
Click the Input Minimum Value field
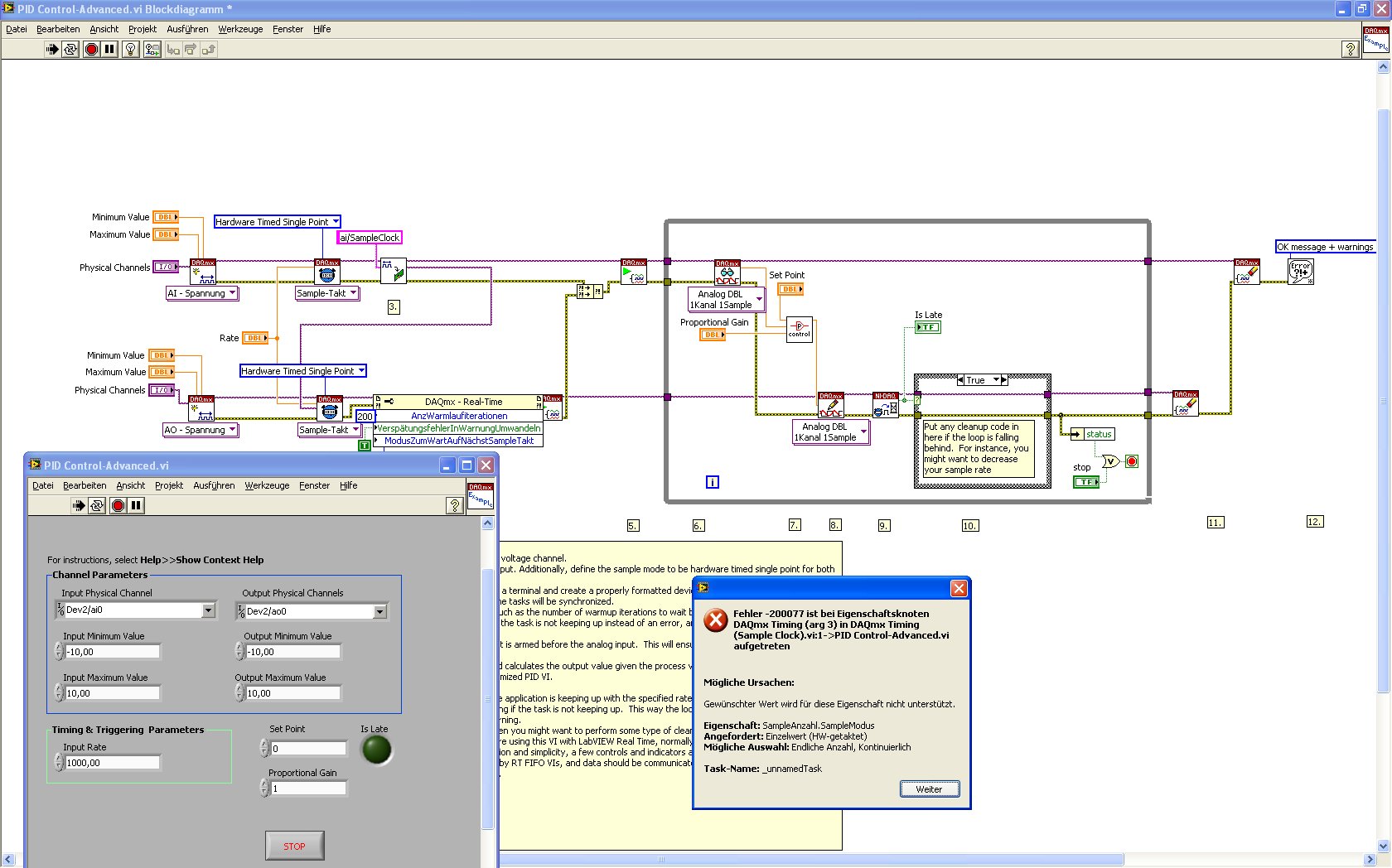112,652
